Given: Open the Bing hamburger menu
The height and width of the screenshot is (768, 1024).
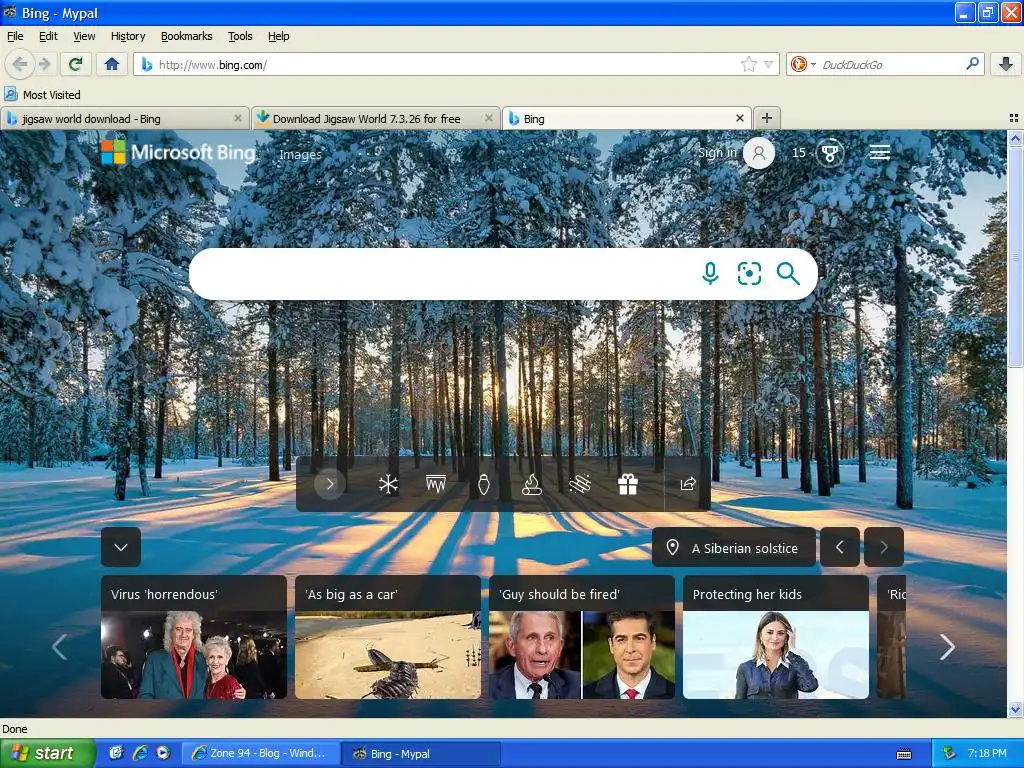Looking at the screenshot, I should 880,153.
